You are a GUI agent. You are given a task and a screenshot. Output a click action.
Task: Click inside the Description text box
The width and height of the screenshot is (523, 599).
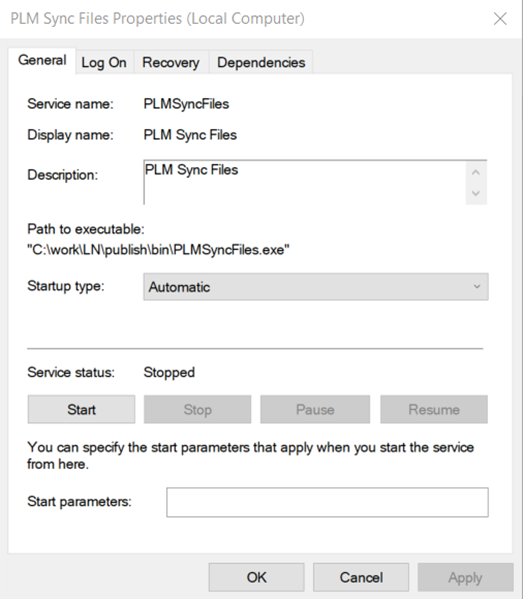(304, 182)
